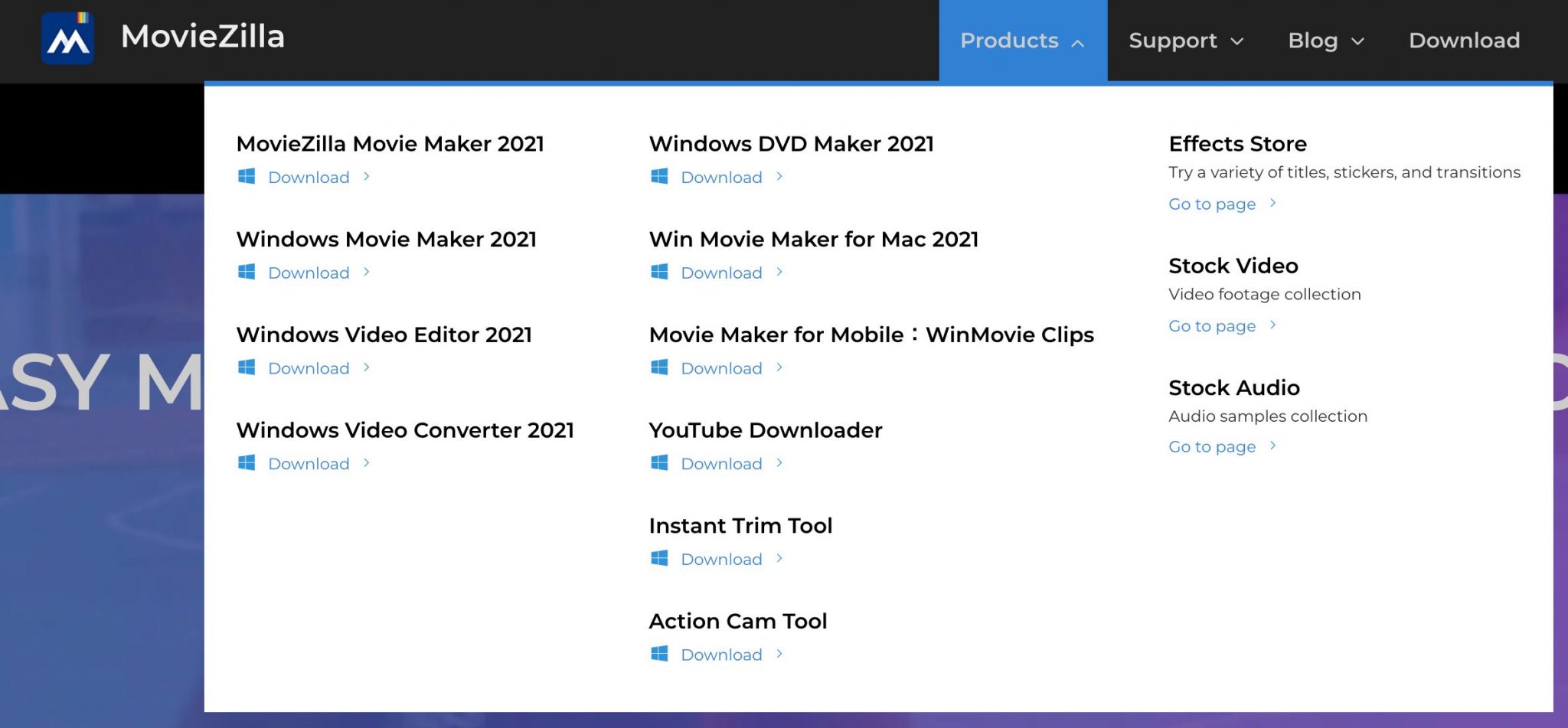Click Download for Windows Movie Maker 2021
The height and width of the screenshot is (728, 1568).
308,272
